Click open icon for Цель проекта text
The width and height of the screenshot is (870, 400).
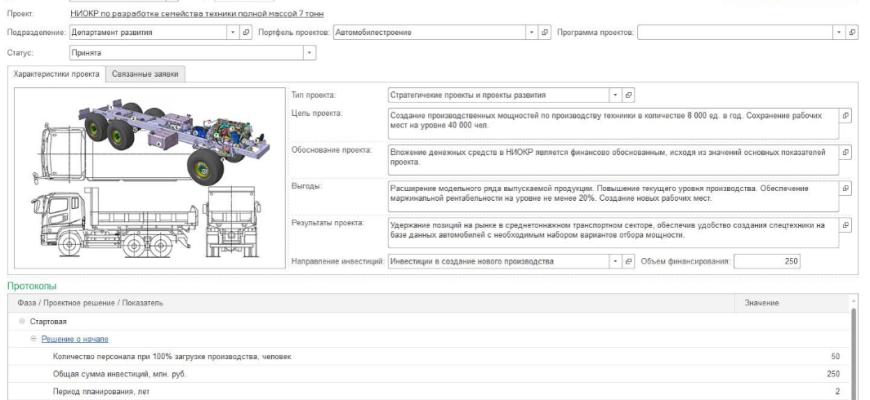(846, 116)
